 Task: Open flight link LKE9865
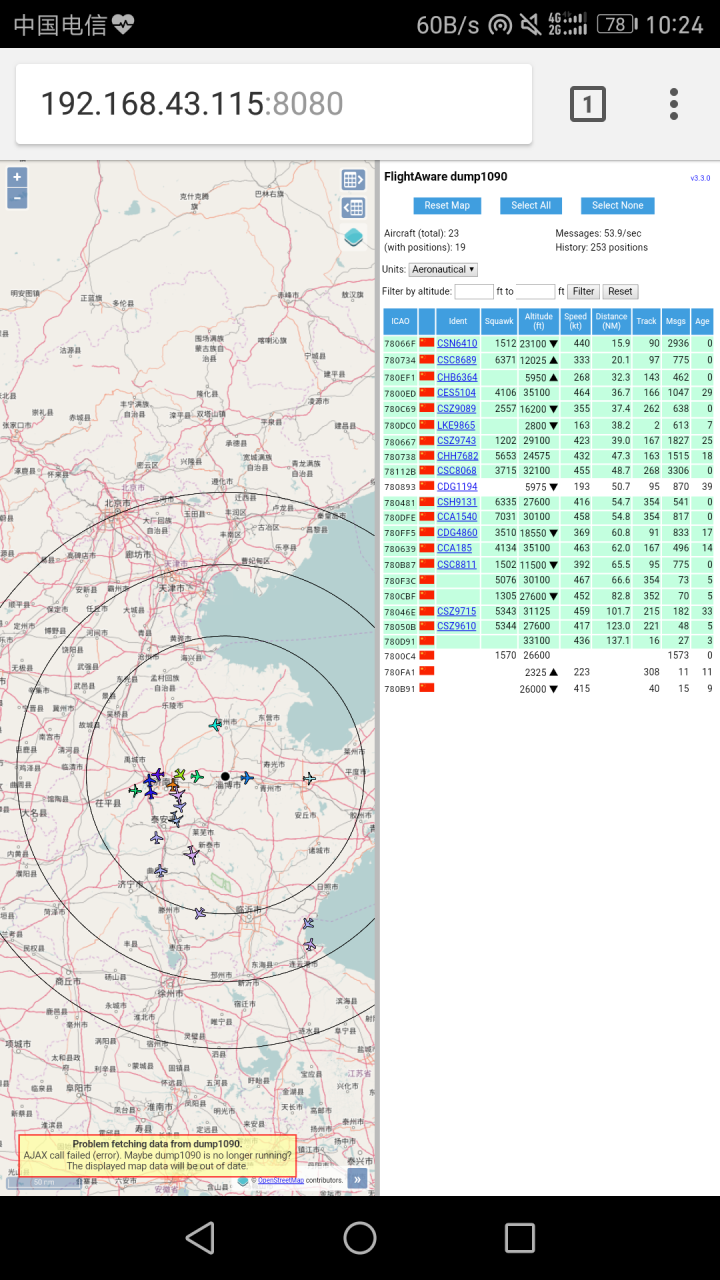click(456, 425)
